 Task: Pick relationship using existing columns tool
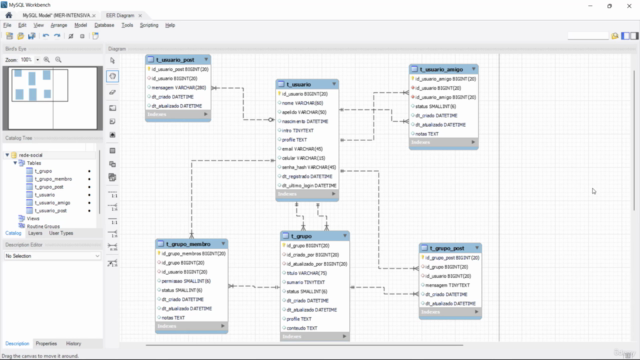click(113, 263)
